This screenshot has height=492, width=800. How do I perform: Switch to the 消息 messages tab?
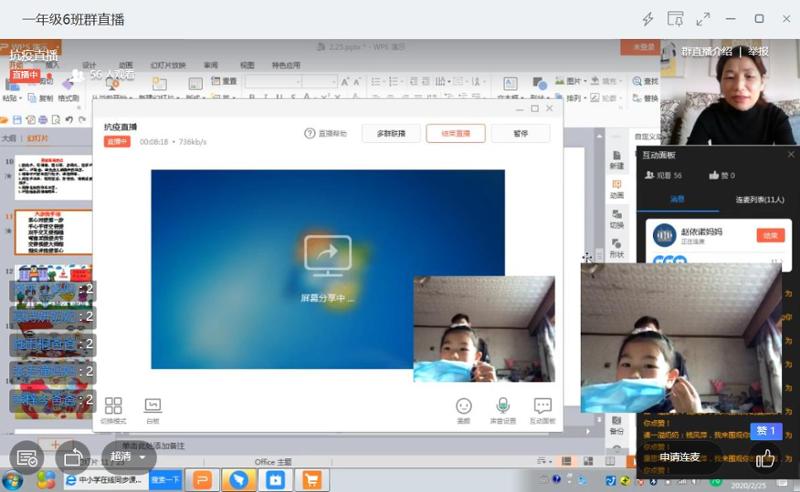(677, 200)
